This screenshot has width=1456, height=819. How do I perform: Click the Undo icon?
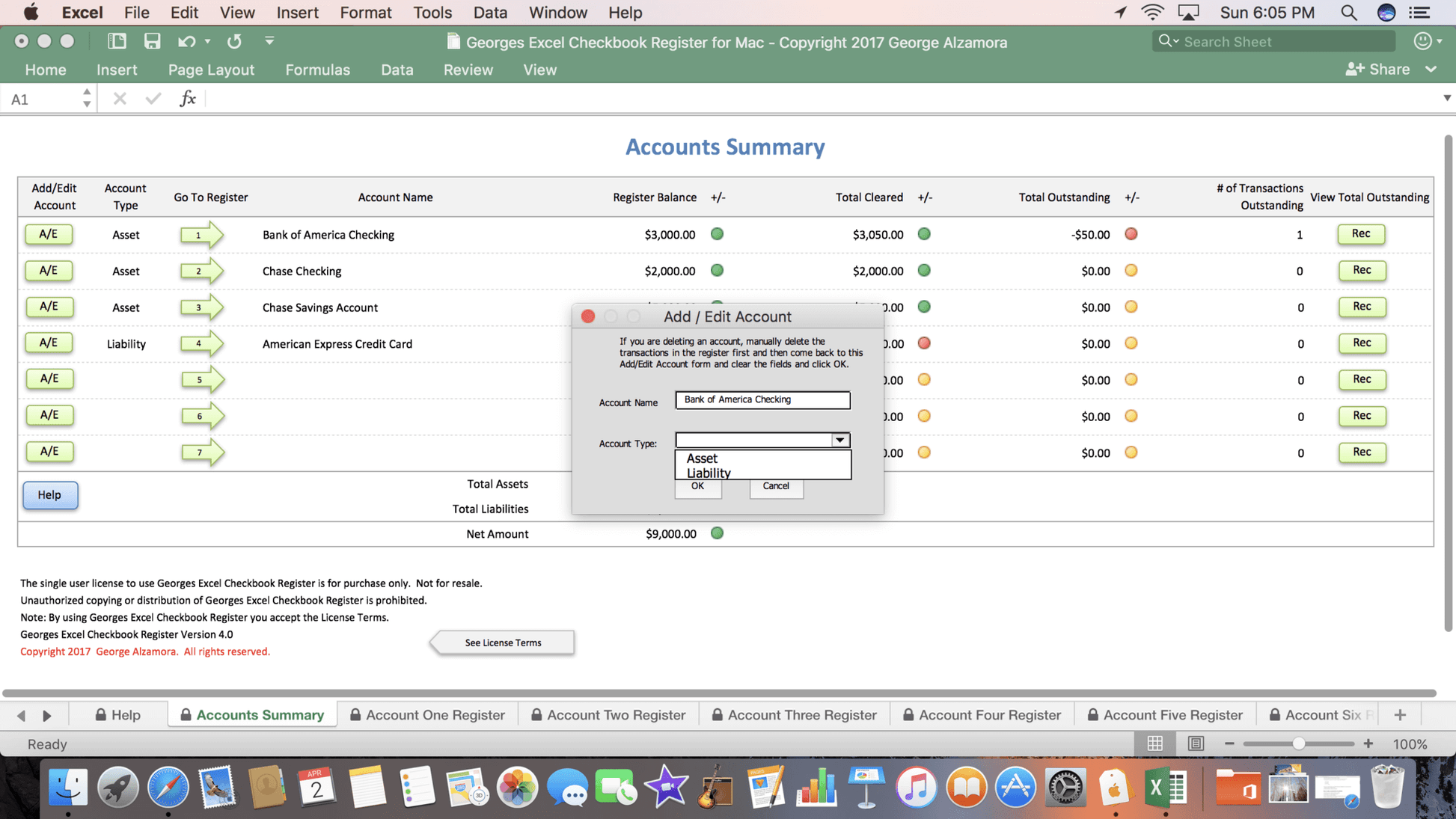click(185, 41)
